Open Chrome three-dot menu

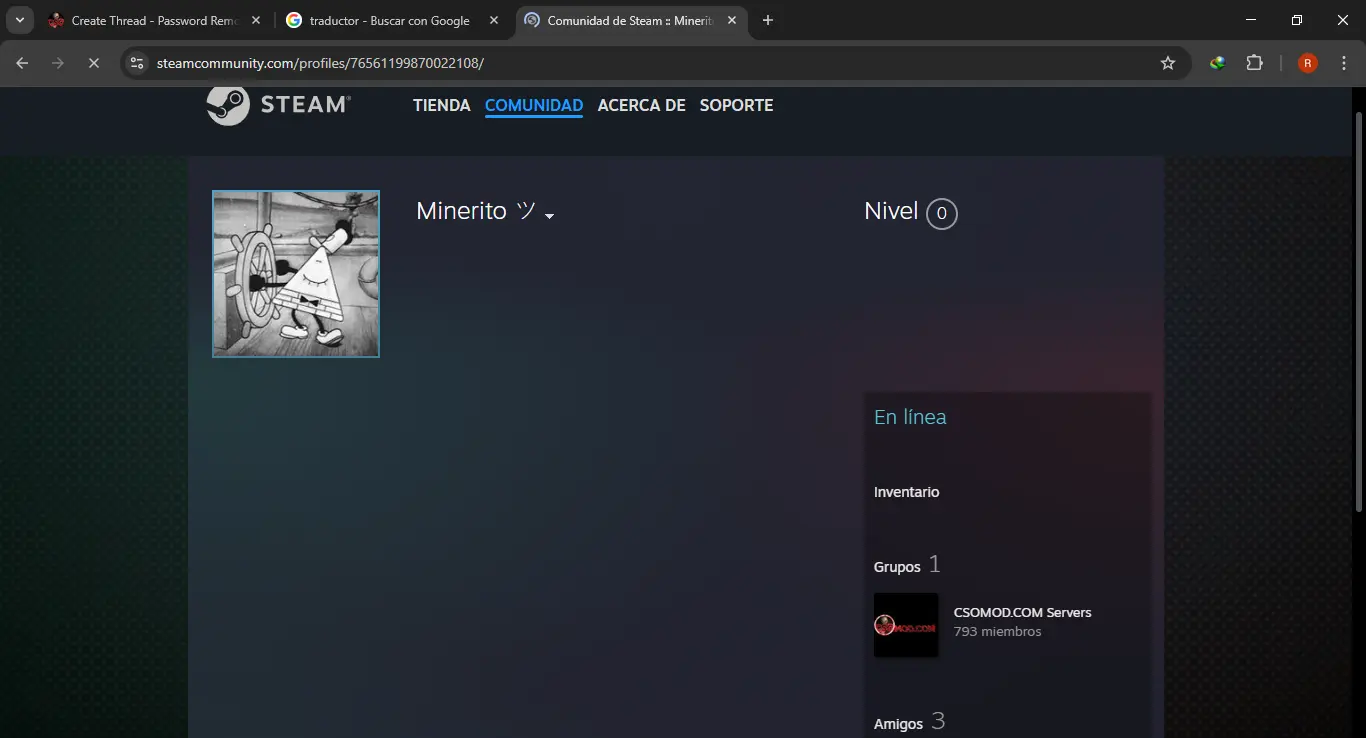tap(1344, 63)
